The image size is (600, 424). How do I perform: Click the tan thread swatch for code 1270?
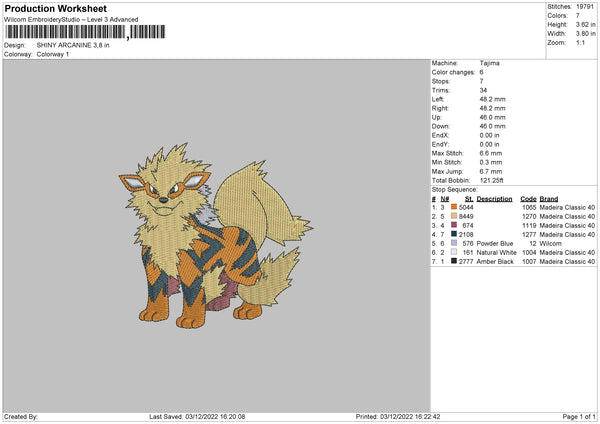pyautogui.click(x=454, y=216)
